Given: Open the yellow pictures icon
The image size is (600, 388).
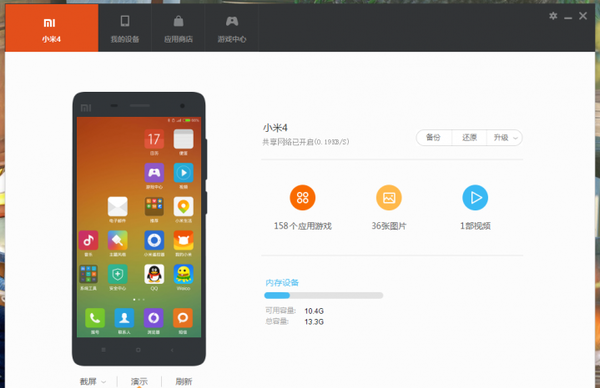Looking at the screenshot, I should [x=389, y=198].
